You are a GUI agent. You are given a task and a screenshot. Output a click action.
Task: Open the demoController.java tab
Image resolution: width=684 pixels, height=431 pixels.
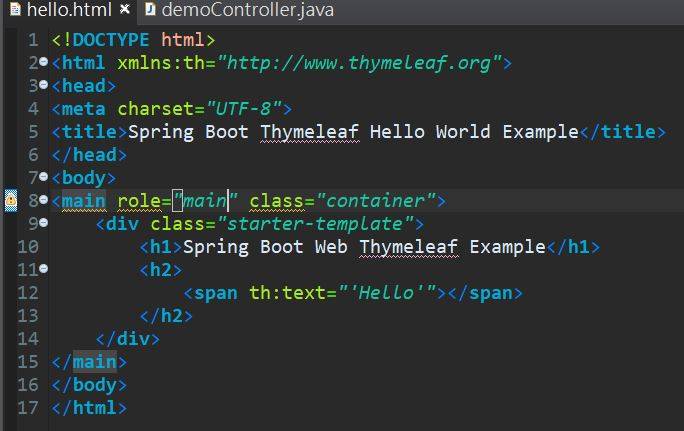[247, 10]
